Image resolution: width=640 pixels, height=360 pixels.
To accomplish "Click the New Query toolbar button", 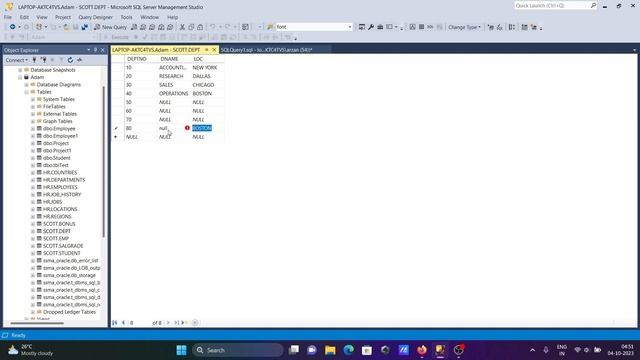I will [110, 27].
